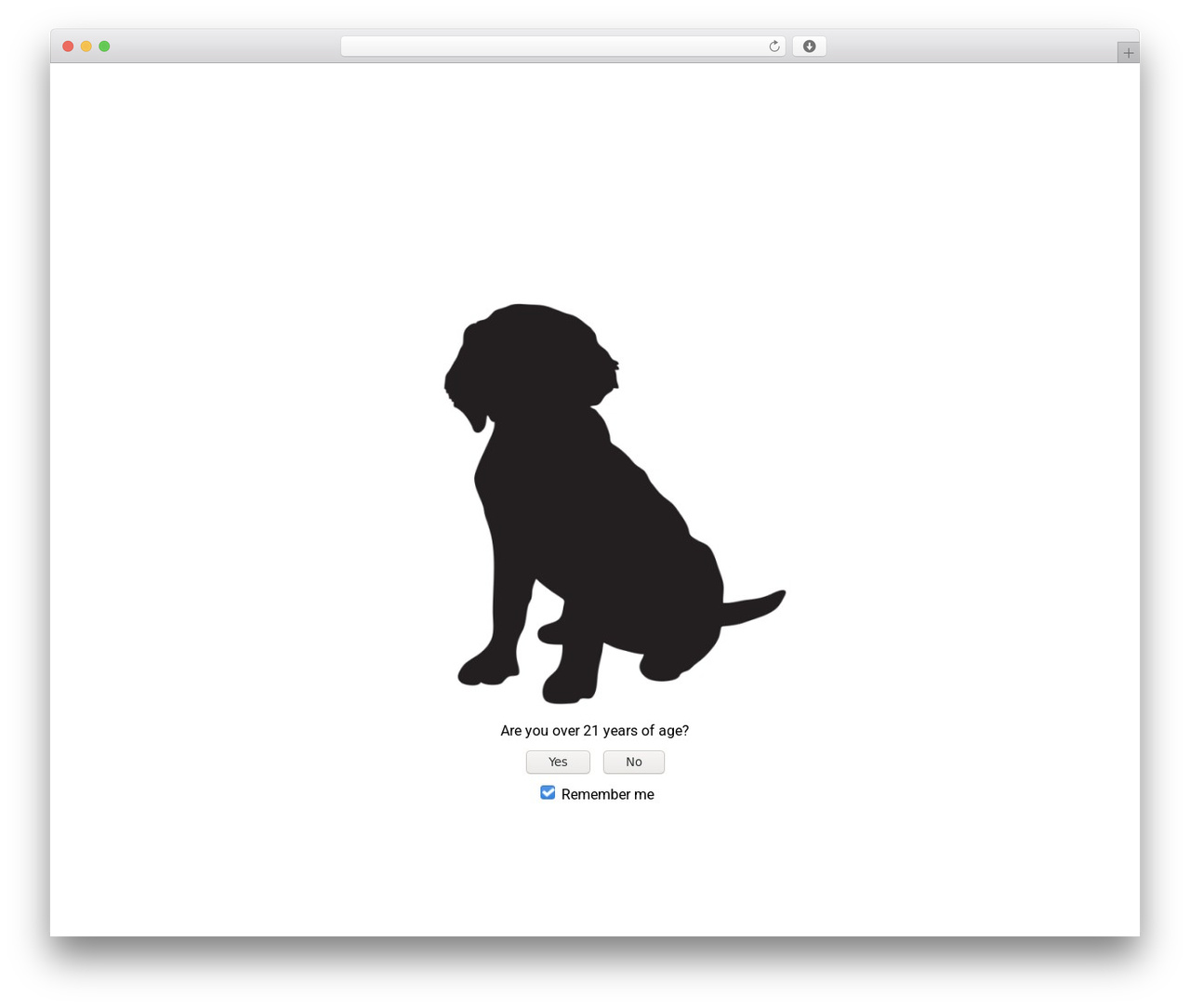Image resolution: width=1190 pixels, height=1008 pixels.
Task: Click the Yes button
Action: [558, 762]
